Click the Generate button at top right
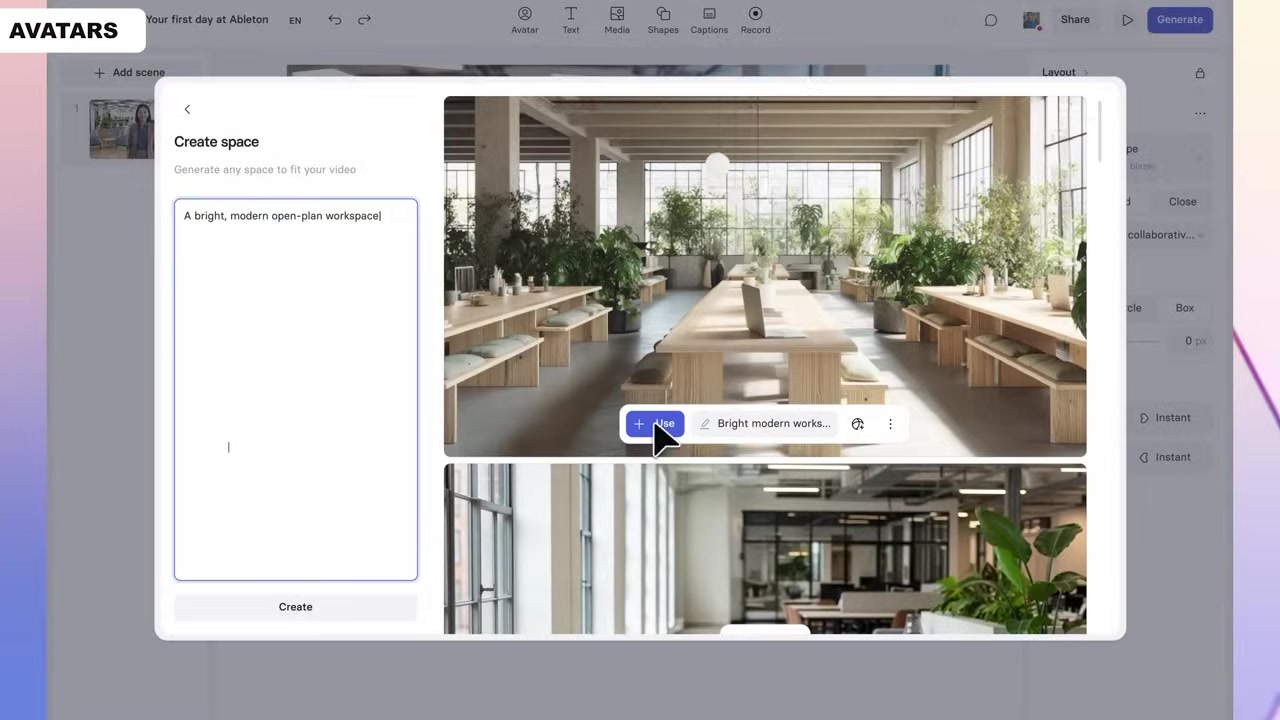This screenshot has height=720, width=1280. pyautogui.click(x=1180, y=20)
